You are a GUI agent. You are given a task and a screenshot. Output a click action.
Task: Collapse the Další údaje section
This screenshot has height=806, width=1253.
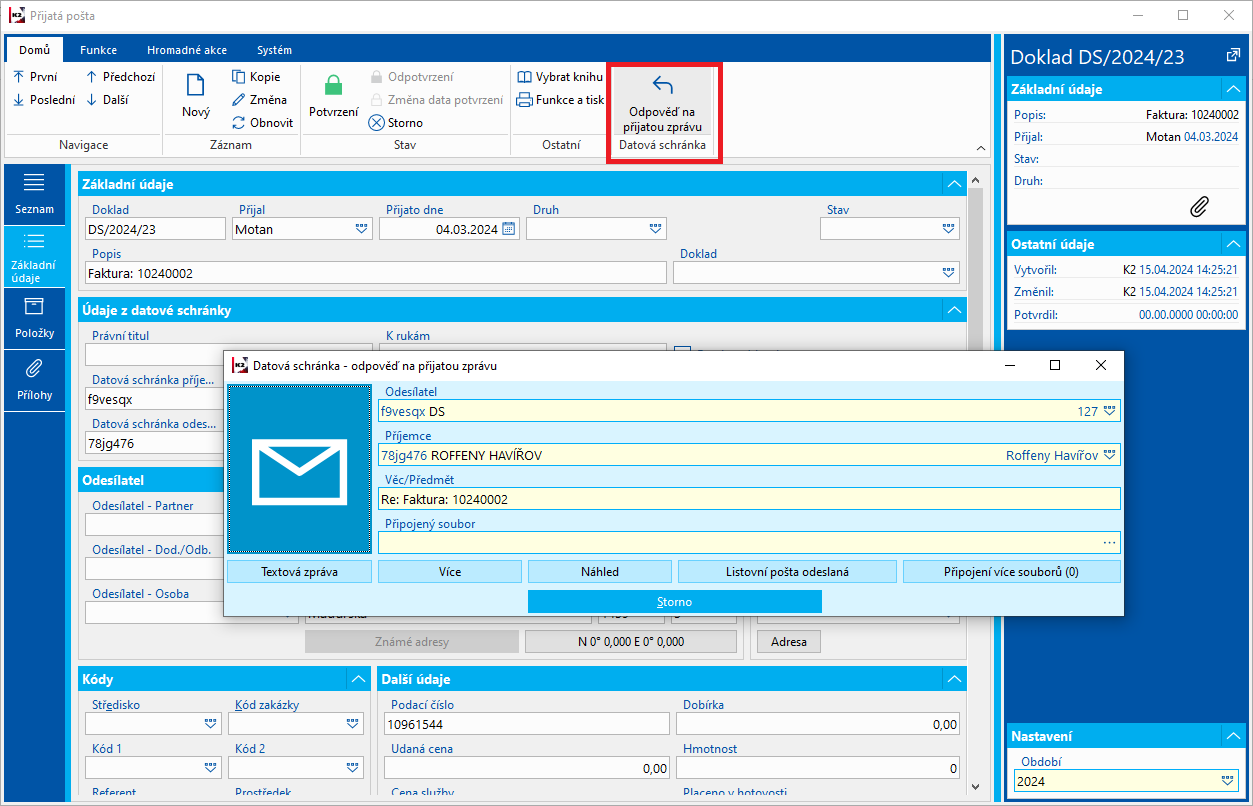(x=954, y=679)
